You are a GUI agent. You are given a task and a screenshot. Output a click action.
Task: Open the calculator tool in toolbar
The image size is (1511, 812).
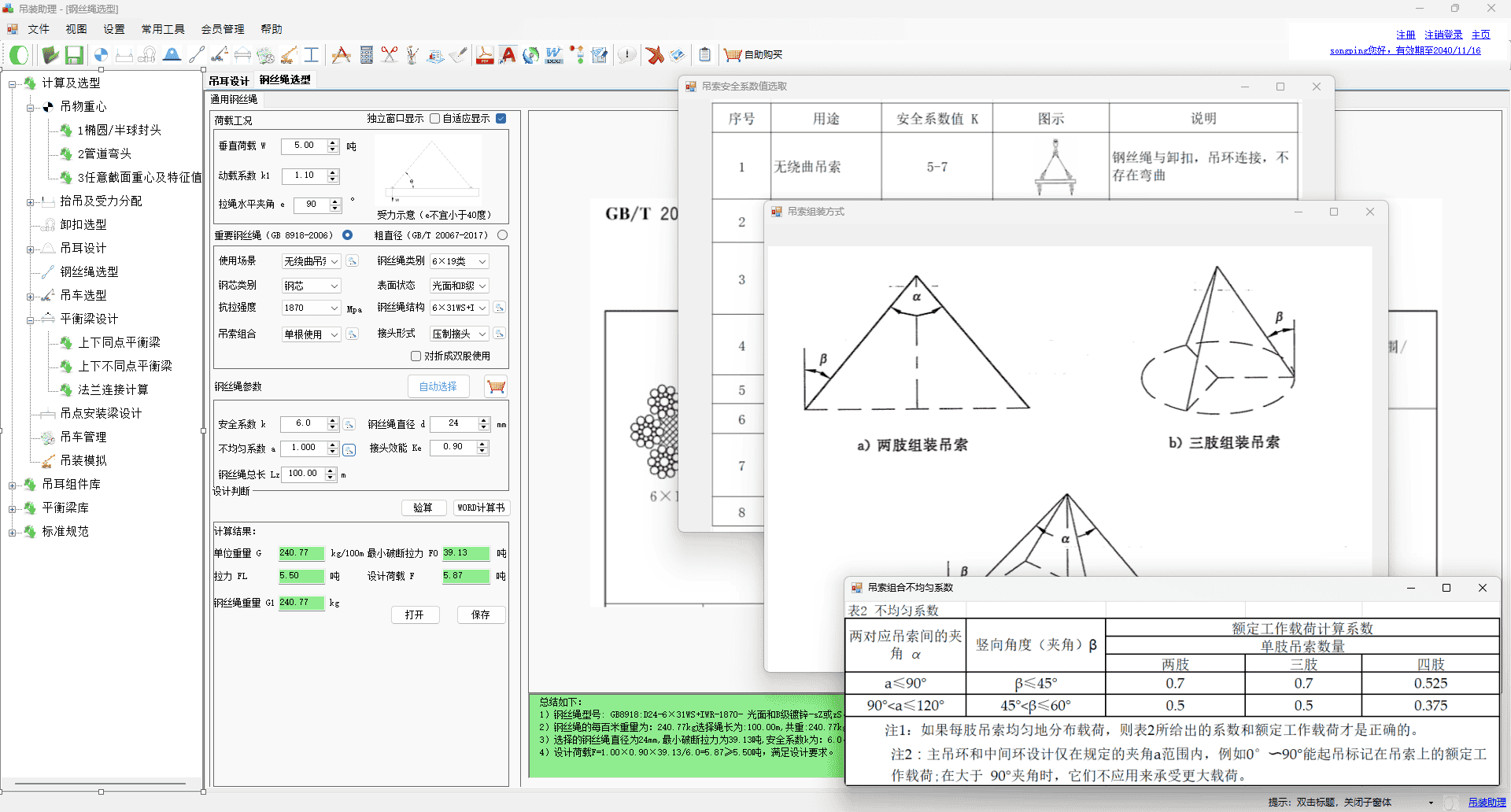pyautogui.click(x=366, y=55)
